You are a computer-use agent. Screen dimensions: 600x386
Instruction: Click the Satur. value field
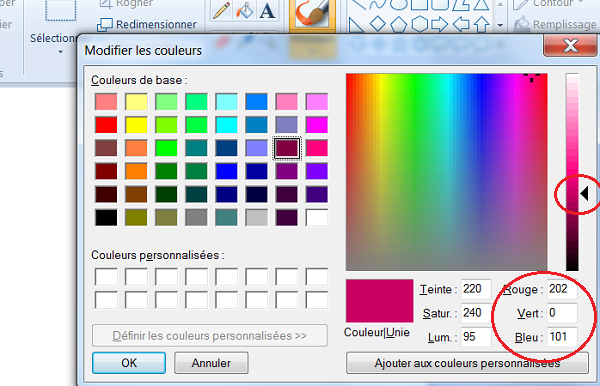click(476, 313)
